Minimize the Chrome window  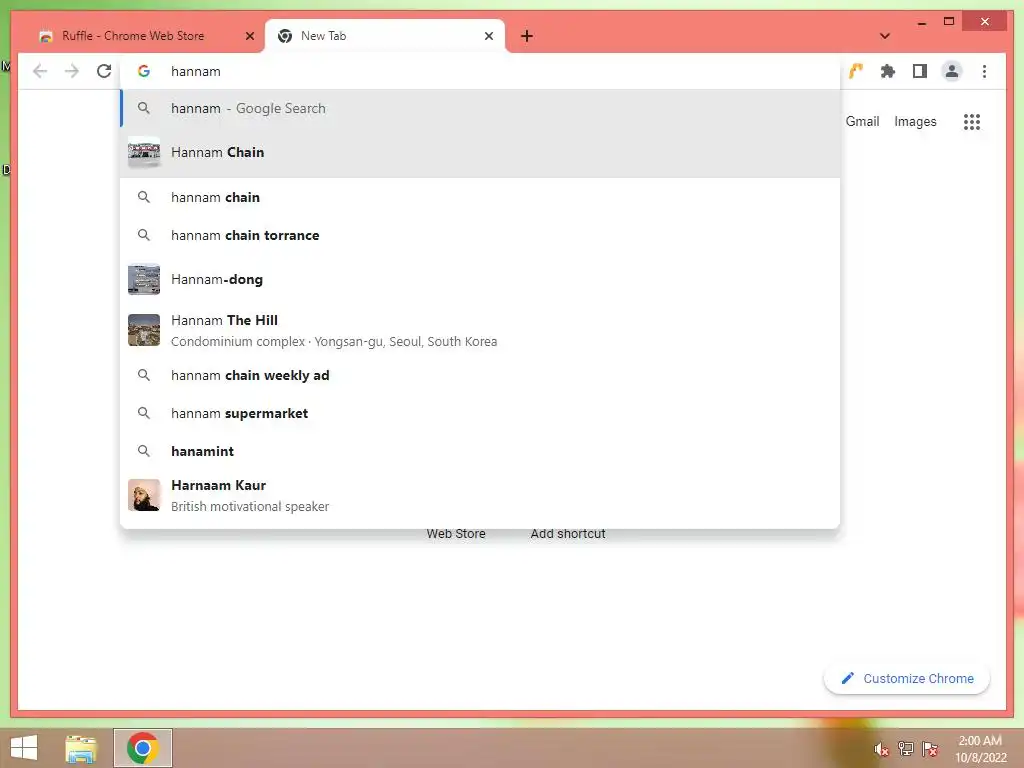921,22
